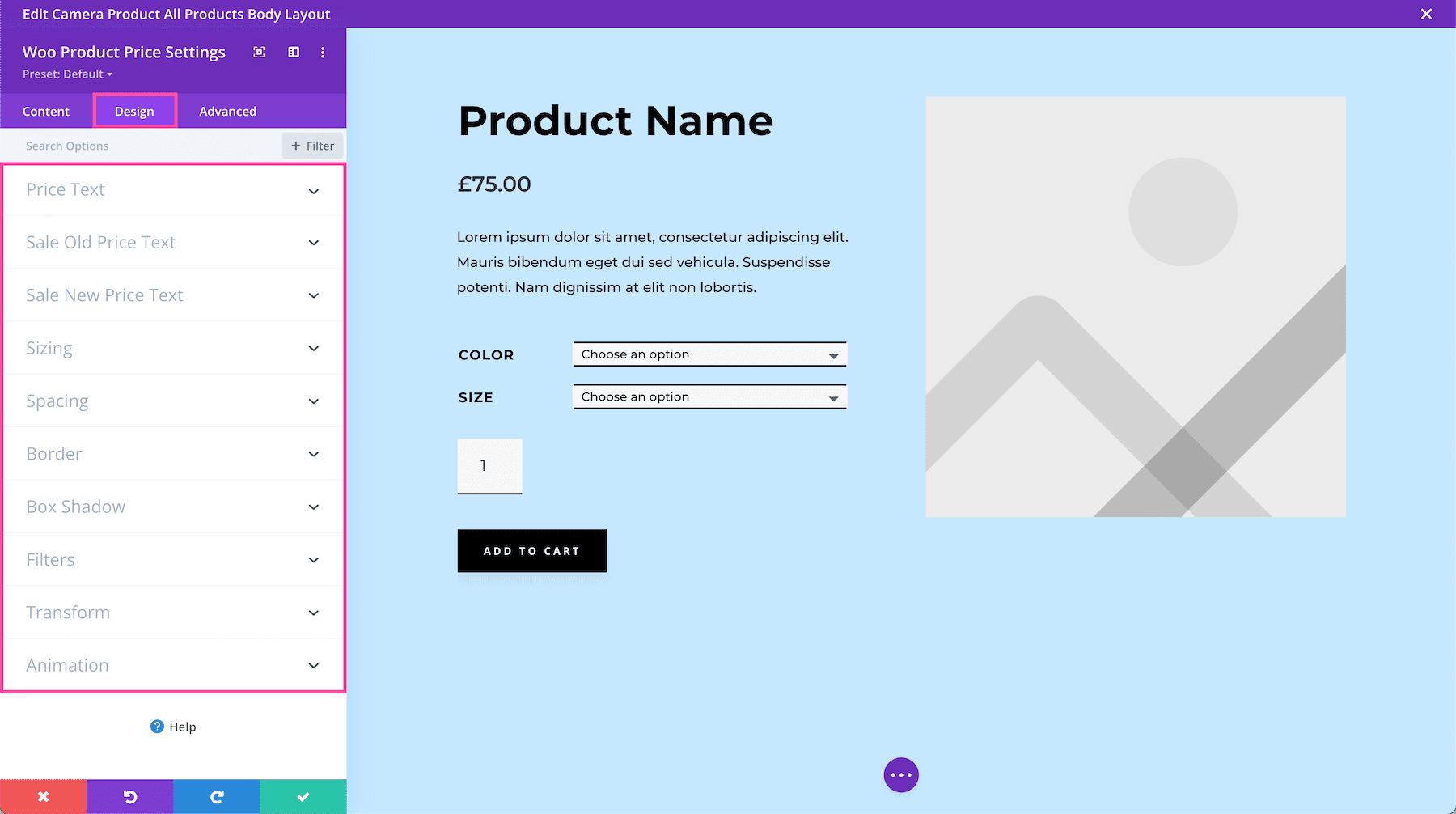Click the floating purple ellipsis button

pyautogui.click(x=900, y=774)
